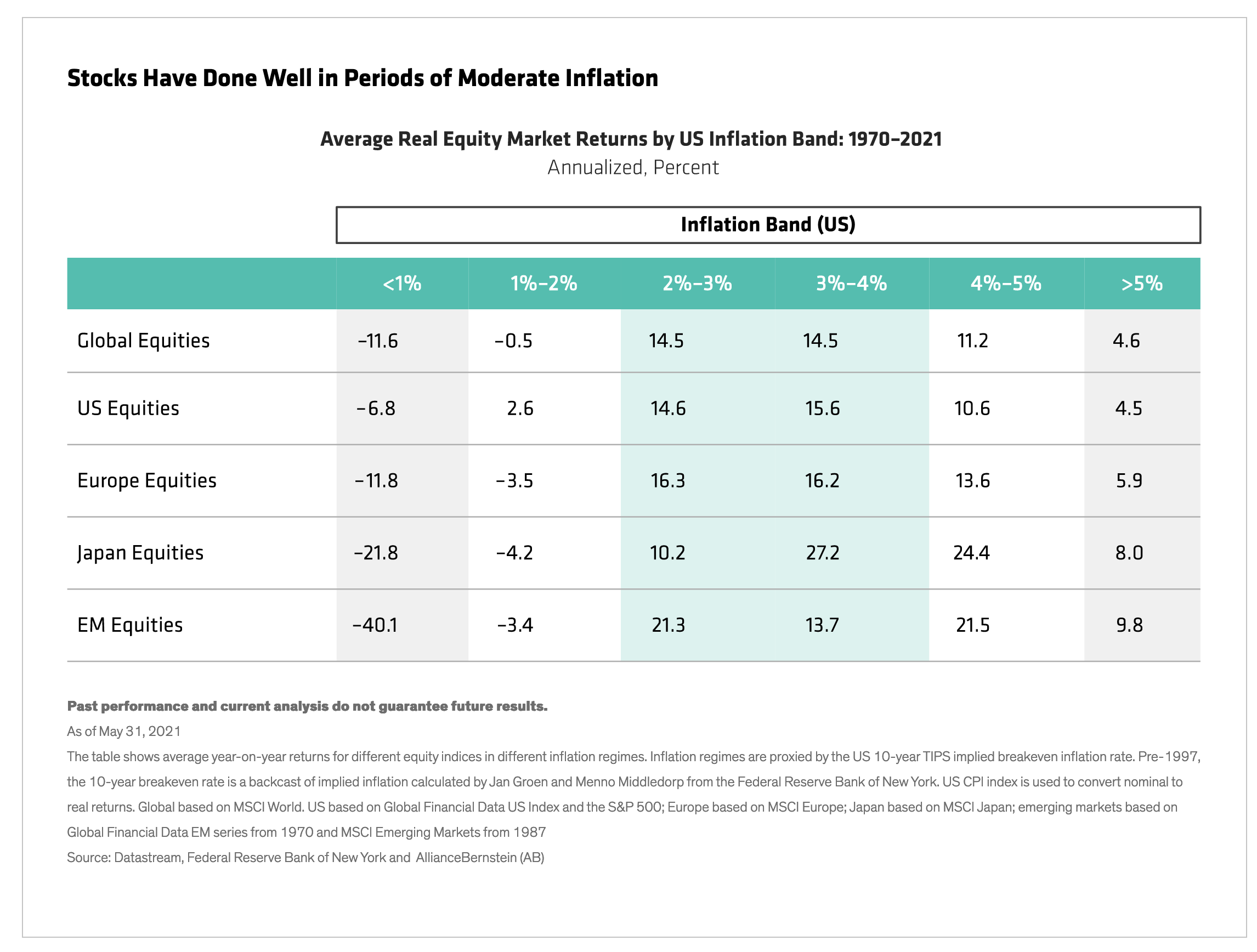Click the 'Japan Equities' row label
This screenshot has height=952, width=1257.
[x=140, y=552]
